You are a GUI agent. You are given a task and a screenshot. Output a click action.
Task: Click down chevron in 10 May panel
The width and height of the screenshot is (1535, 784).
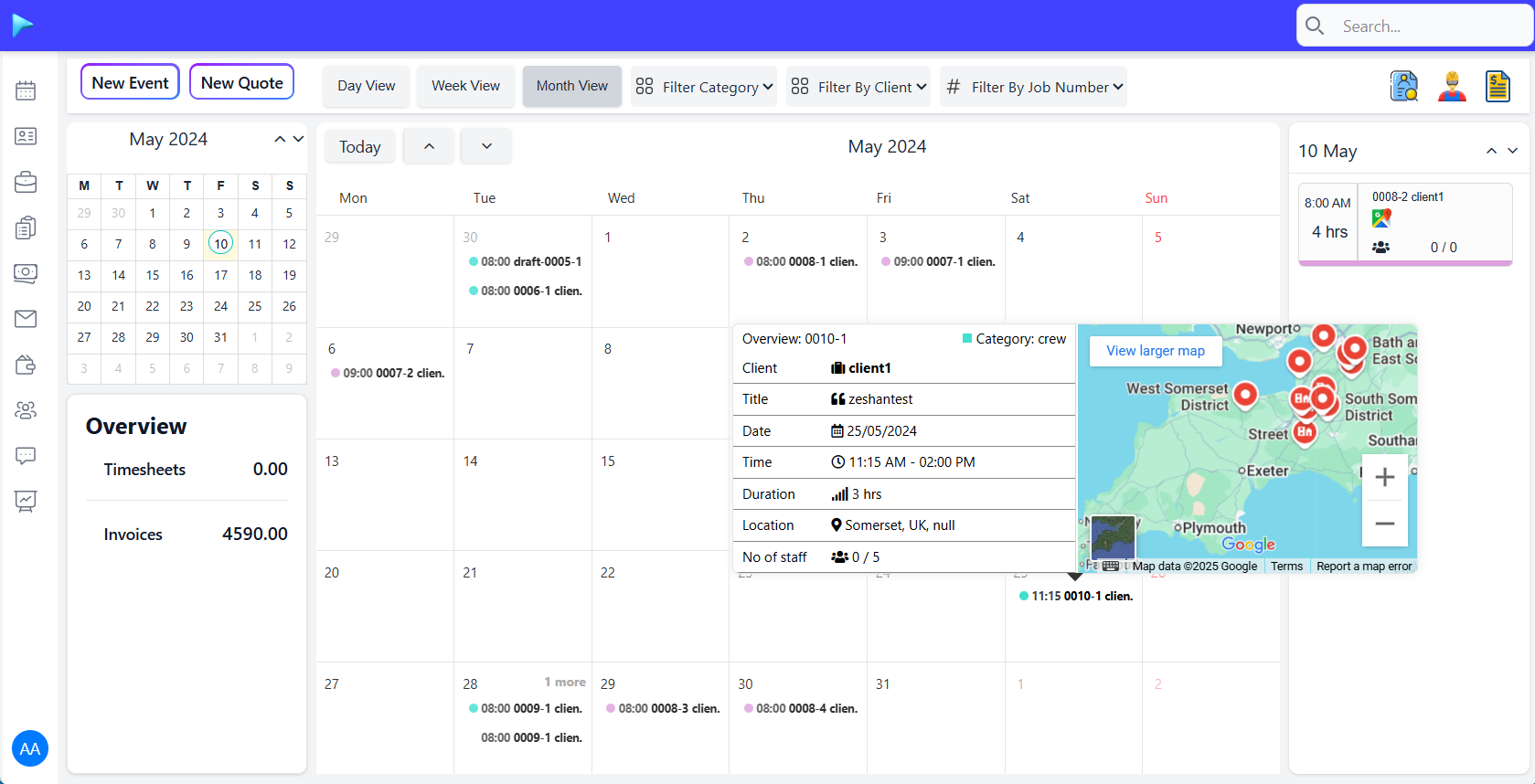[x=1512, y=151]
